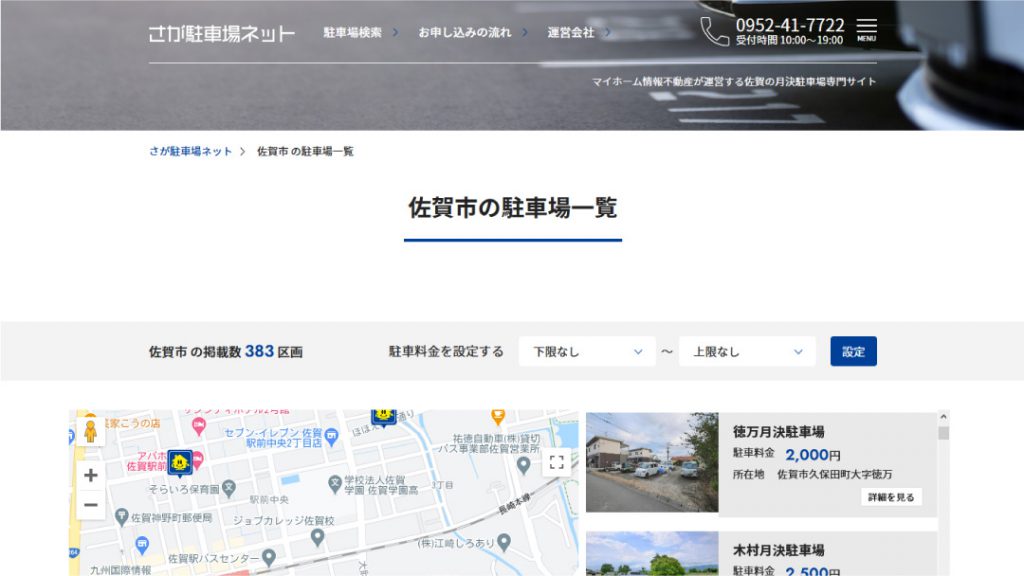The width and height of the screenshot is (1024, 576).
Task: Click the 佐賀市の駐車場一覧 page heading
Action: (x=513, y=208)
